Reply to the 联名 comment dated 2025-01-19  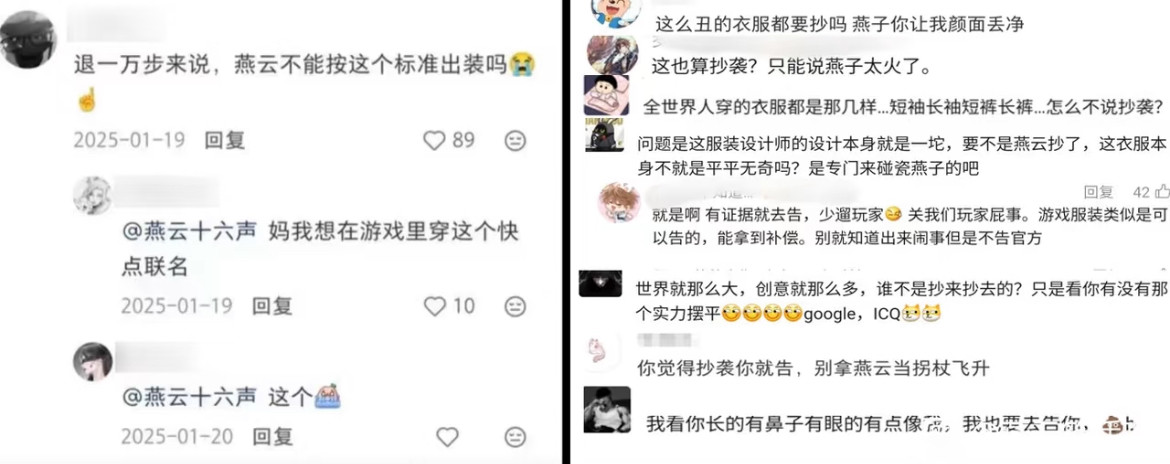pyautogui.click(x=272, y=306)
